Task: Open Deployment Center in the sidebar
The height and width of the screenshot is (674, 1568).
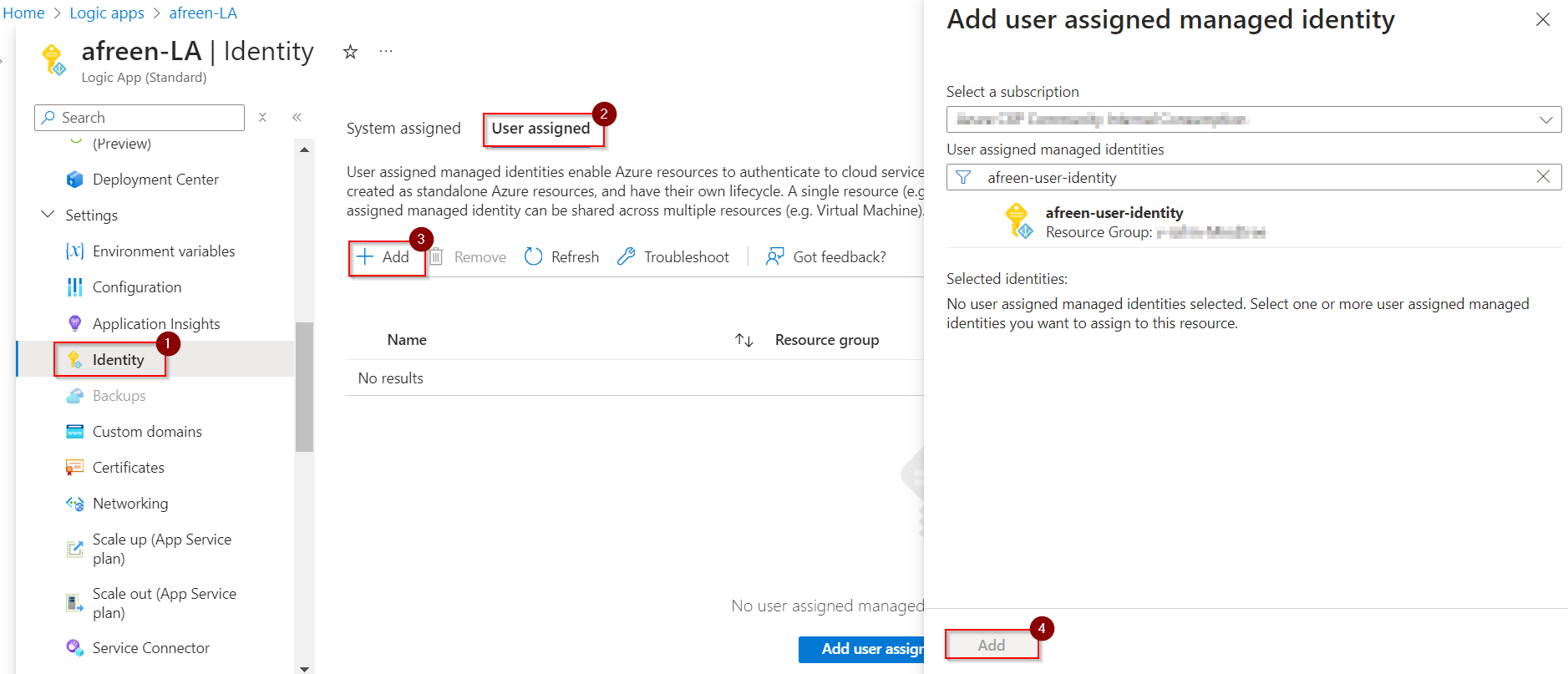Action: (x=155, y=179)
